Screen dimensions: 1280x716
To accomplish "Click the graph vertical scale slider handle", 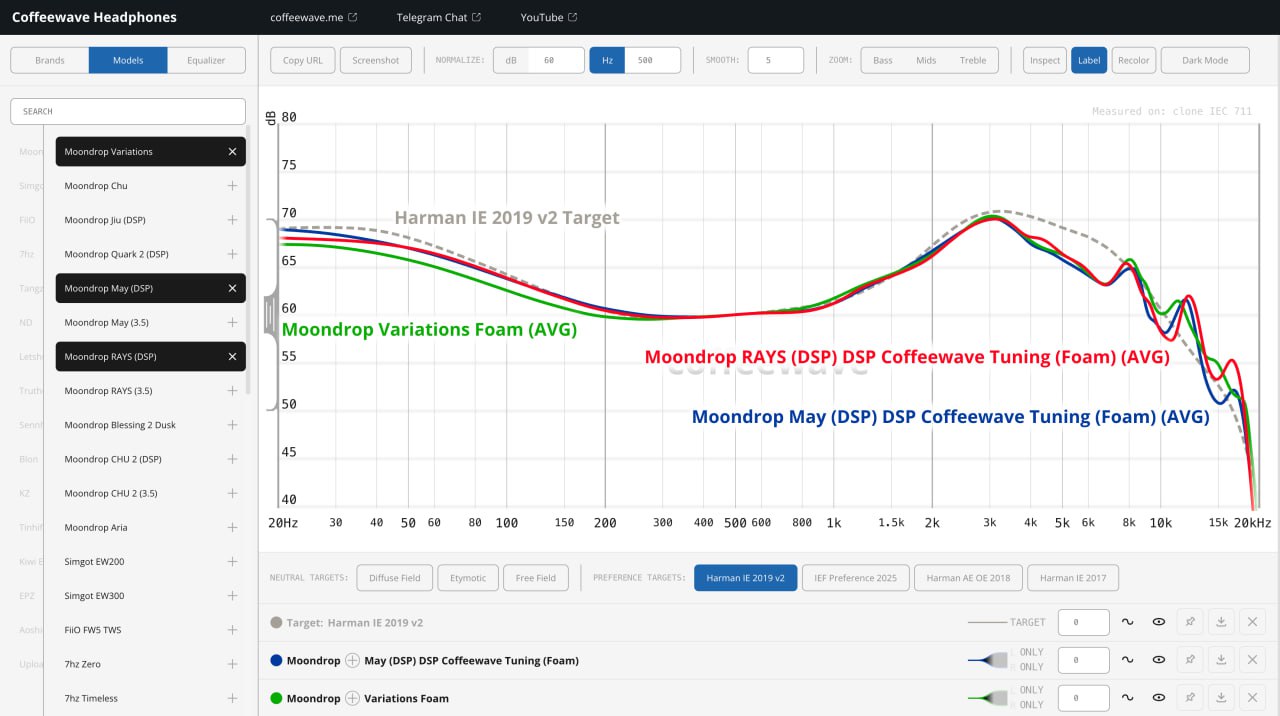I will pos(269,314).
